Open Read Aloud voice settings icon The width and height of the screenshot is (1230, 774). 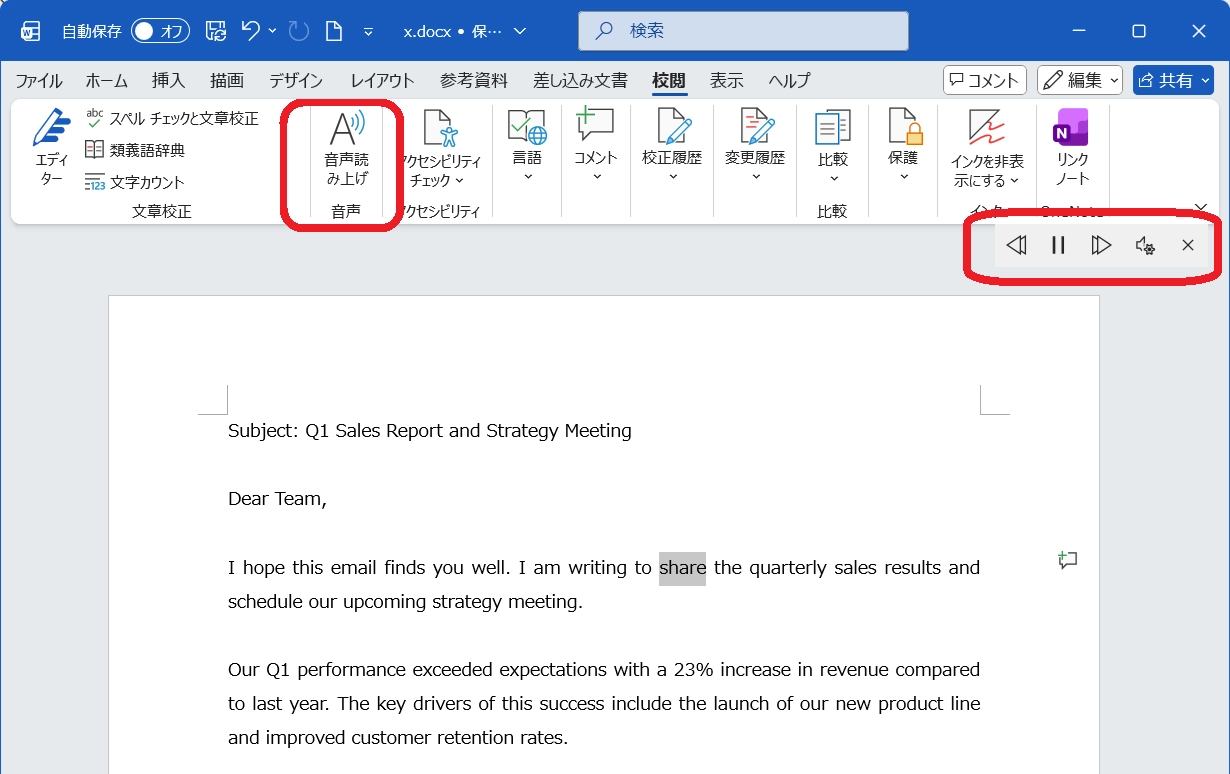pos(1145,245)
